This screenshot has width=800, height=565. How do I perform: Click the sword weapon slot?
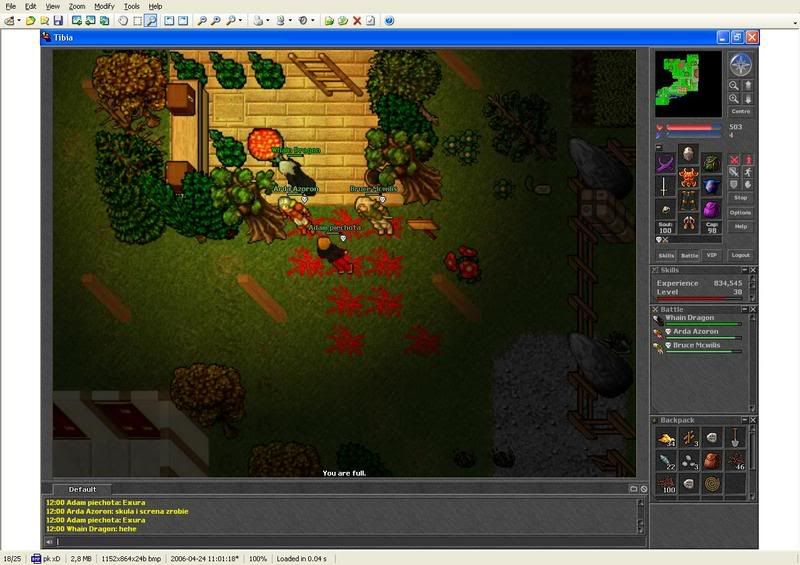[664, 187]
